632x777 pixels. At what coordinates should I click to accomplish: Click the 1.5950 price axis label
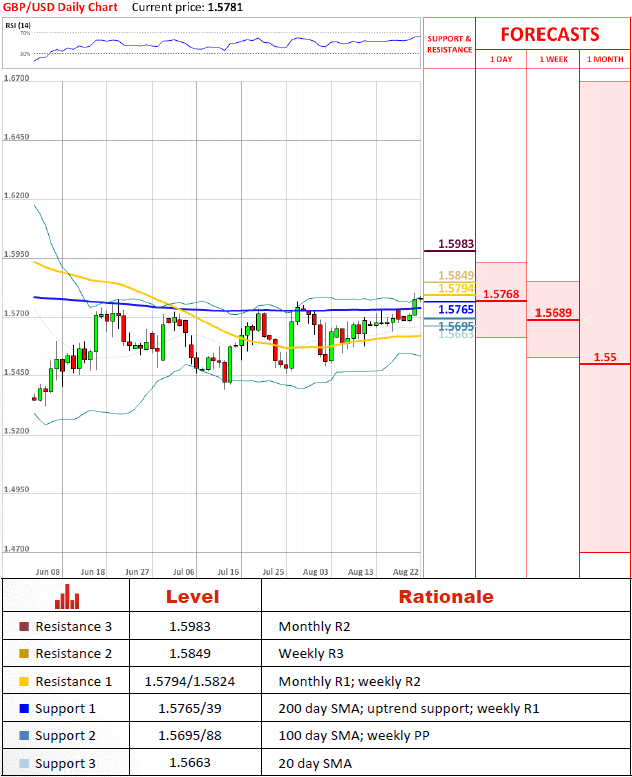(16, 254)
